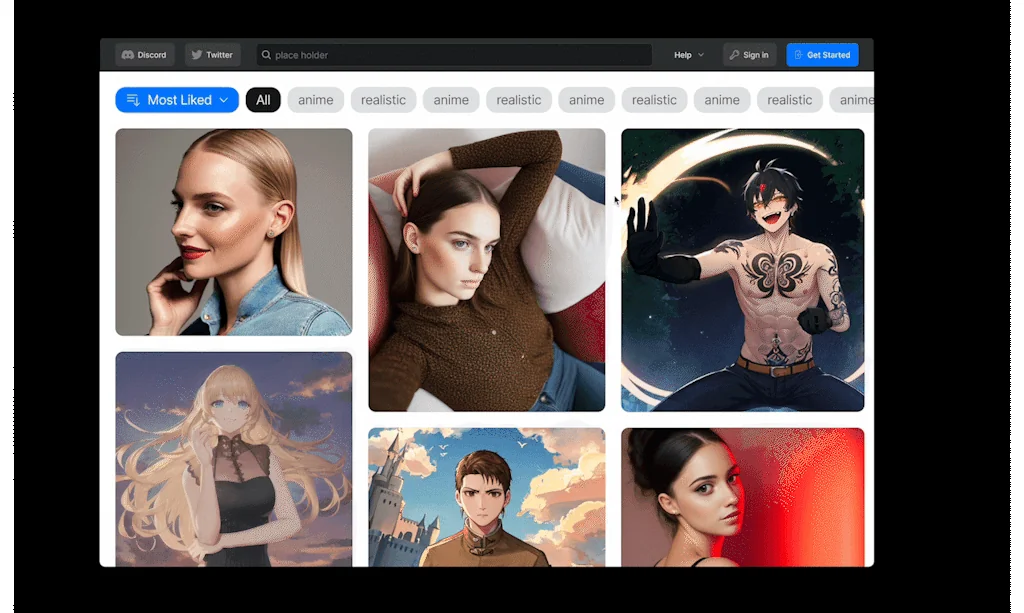Open the brown sweater woman image
Viewport: 1024px width, 613px height.
487,270
